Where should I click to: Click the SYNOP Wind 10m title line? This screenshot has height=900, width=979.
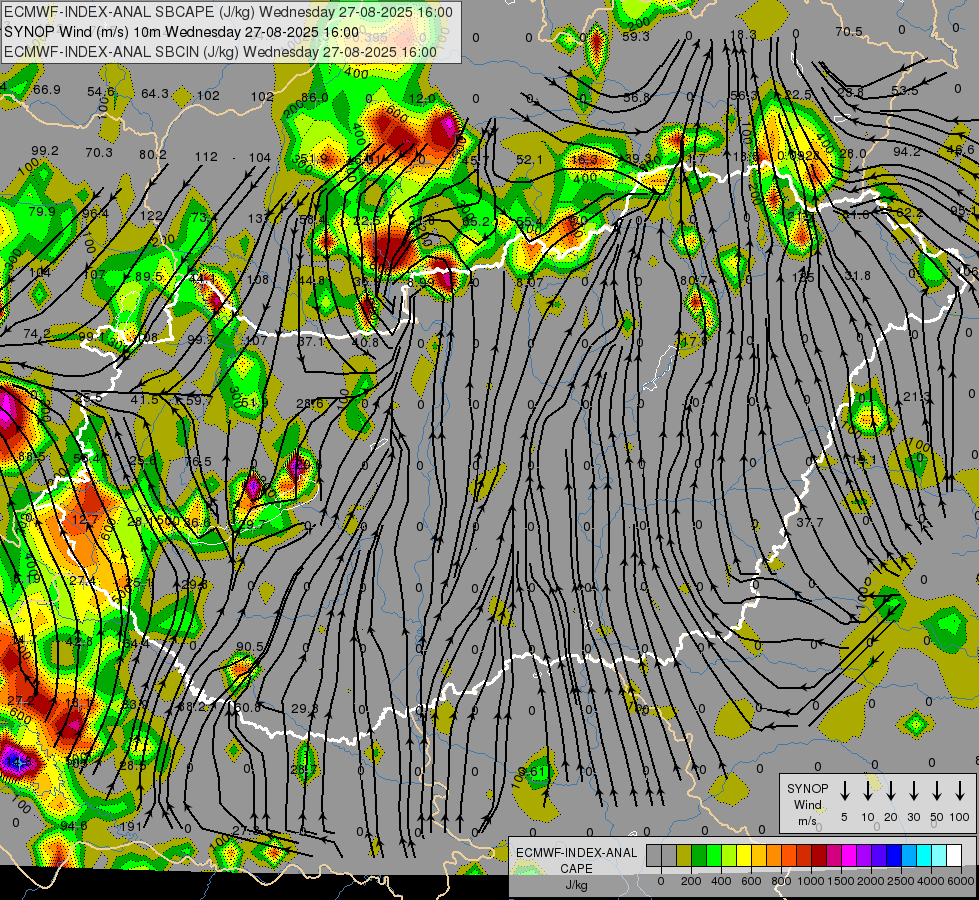pyautogui.click(x=182, y=32)
